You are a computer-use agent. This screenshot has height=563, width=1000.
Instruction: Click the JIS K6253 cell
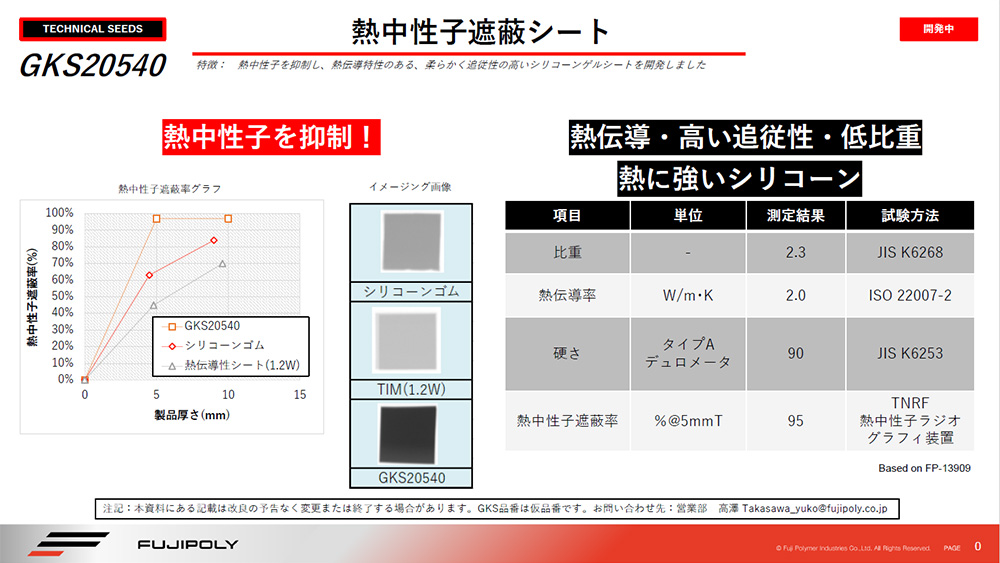pyautogui.click(x=910, y=353)
